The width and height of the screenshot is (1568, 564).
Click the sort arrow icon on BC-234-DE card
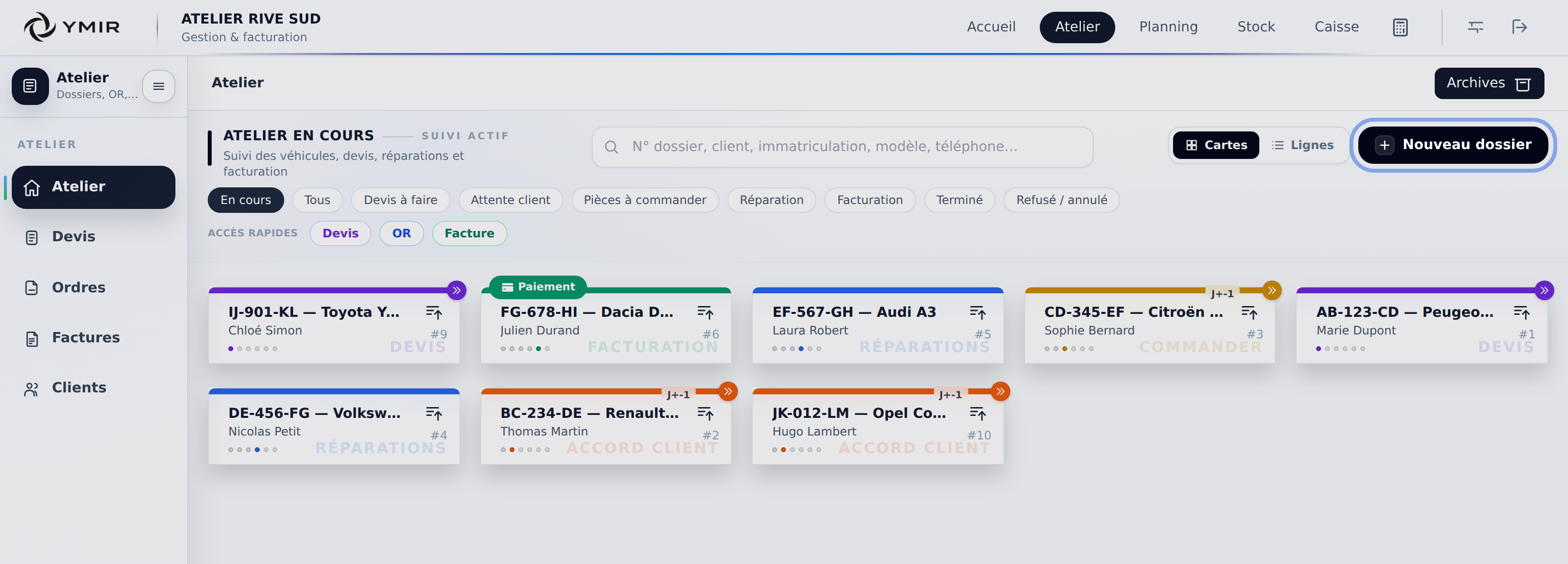click(x=706, y=413)
